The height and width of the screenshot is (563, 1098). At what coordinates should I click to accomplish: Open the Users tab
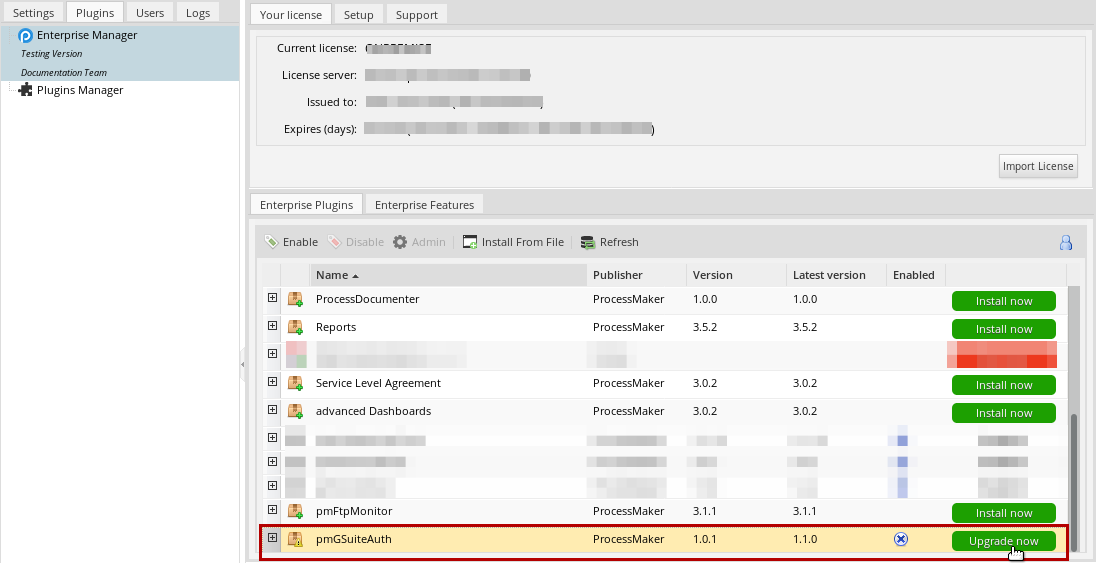[150, 13]
